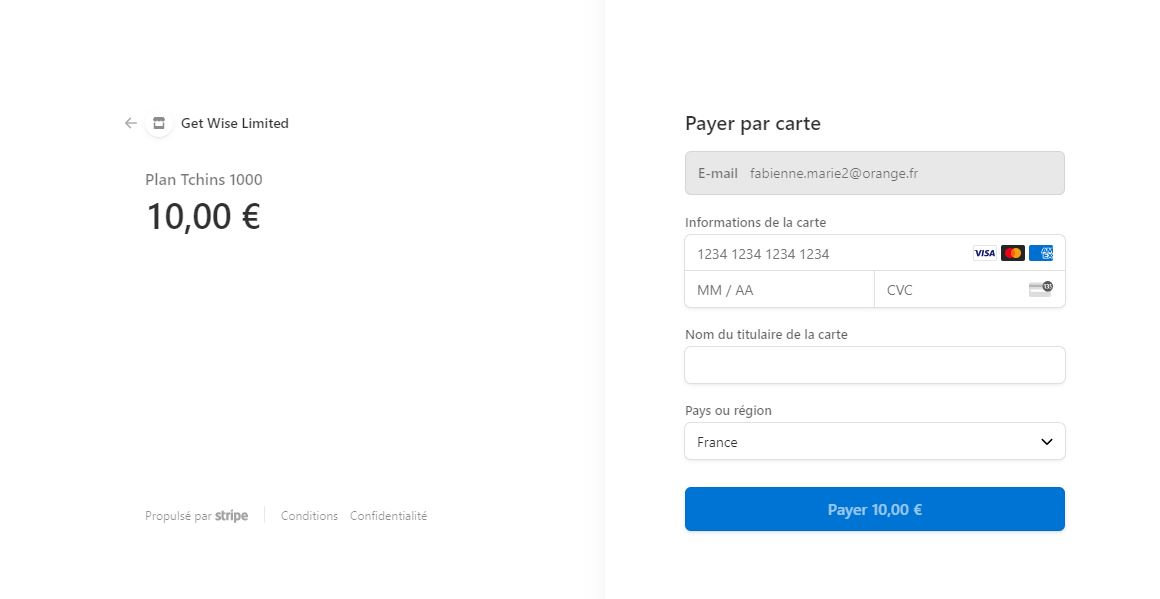Click the American Express logo

point(1040,253)
